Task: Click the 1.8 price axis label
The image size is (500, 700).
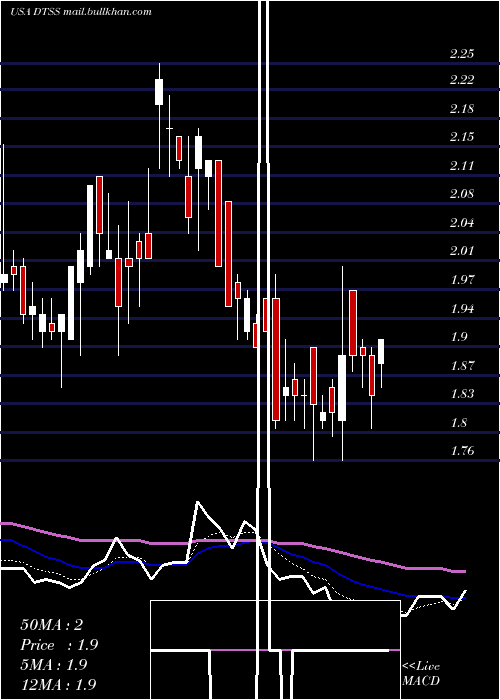Action: pos(459,423)
